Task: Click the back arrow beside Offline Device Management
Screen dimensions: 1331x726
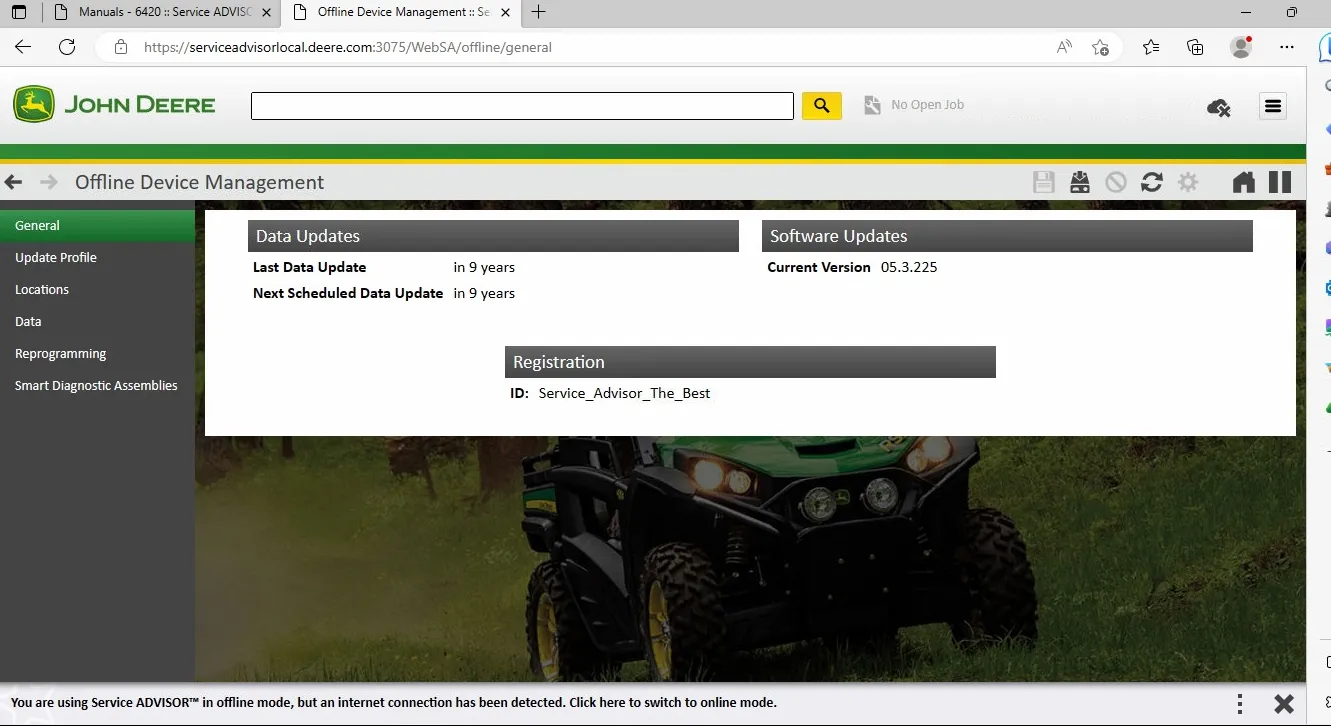Action: [x=14, y=182]
